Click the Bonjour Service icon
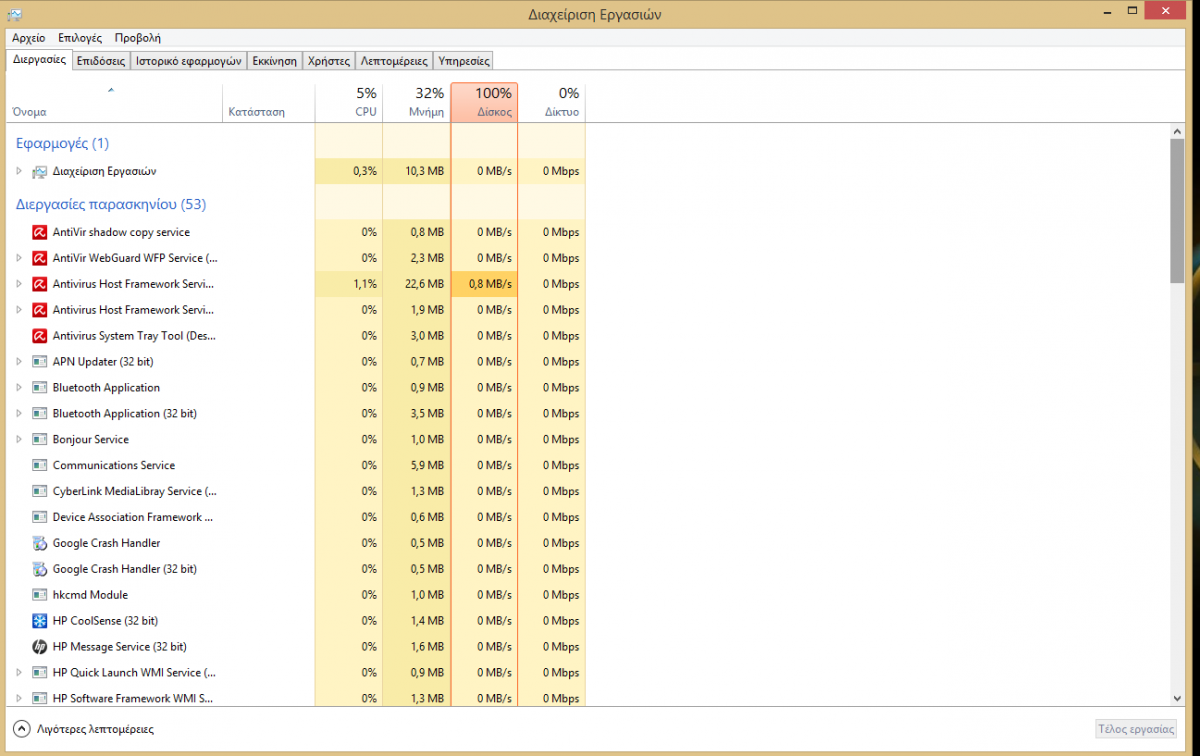The width and height of the screenshot is (1200, 756). (x=40, y=439)
